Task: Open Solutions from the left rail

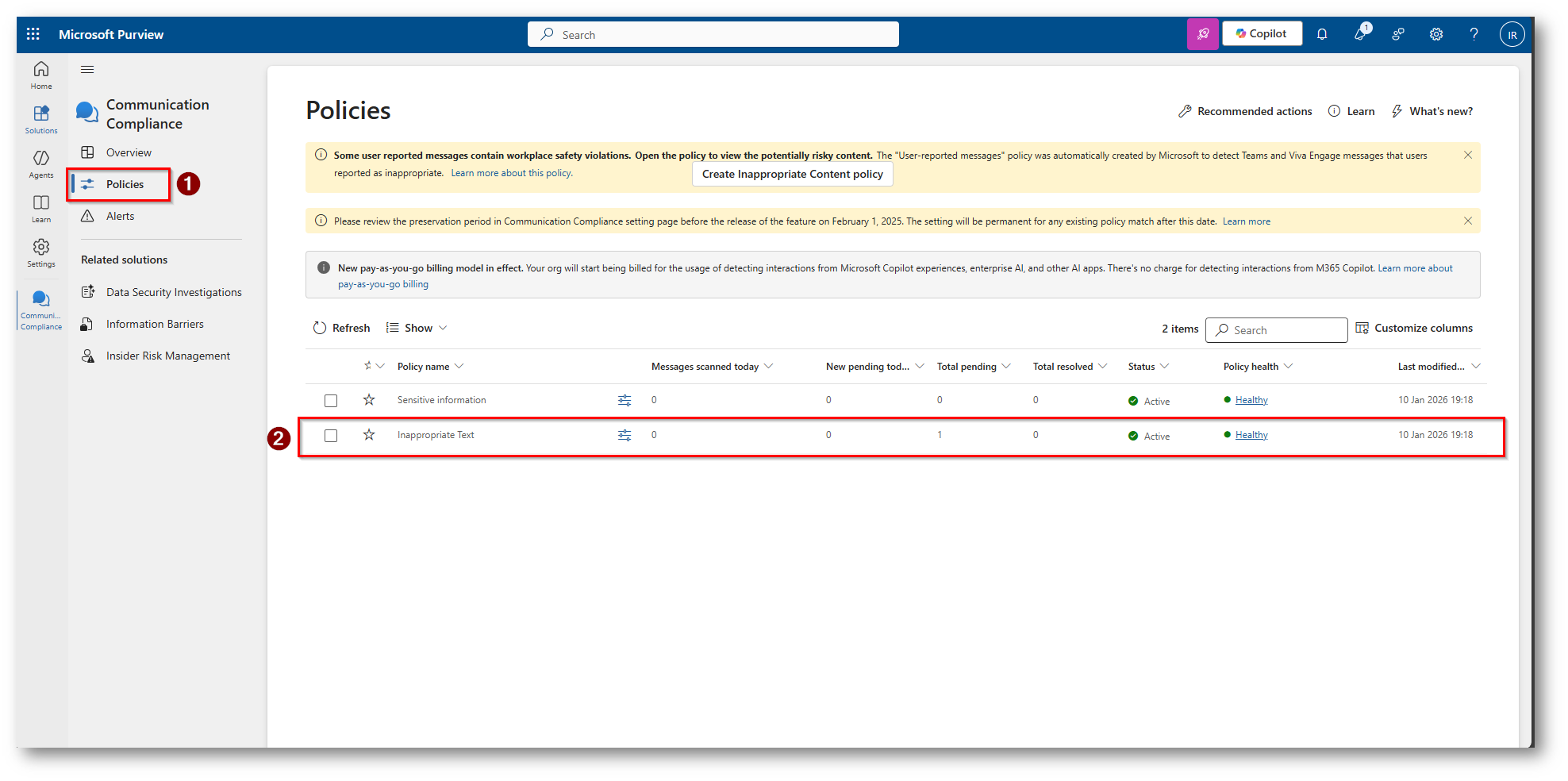Action: click(41, 119)
